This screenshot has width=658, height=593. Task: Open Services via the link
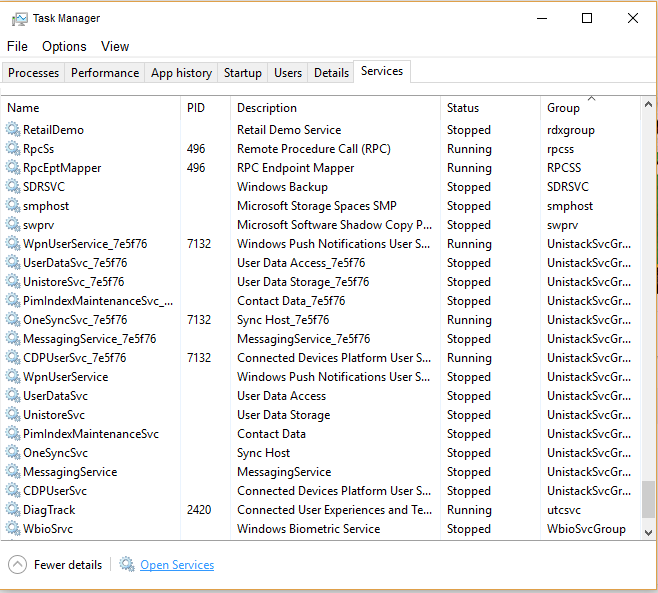coord(177,565)
